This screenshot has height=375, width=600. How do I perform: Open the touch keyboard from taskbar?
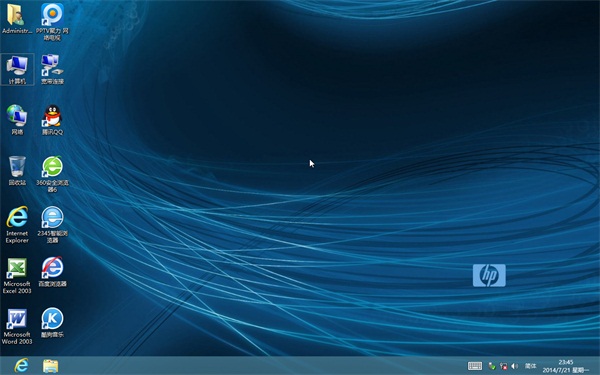[x=475, y=366]
